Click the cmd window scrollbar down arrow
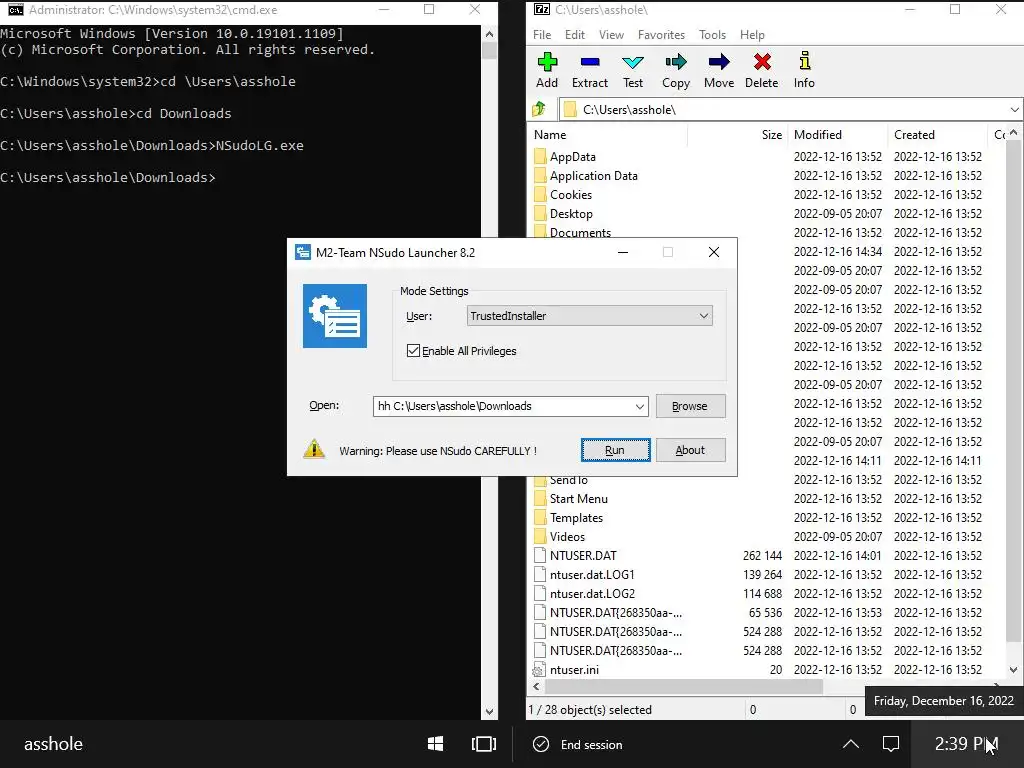This screenshot has height=768, width=1024. pyautogui.click(x=489, y=712)
